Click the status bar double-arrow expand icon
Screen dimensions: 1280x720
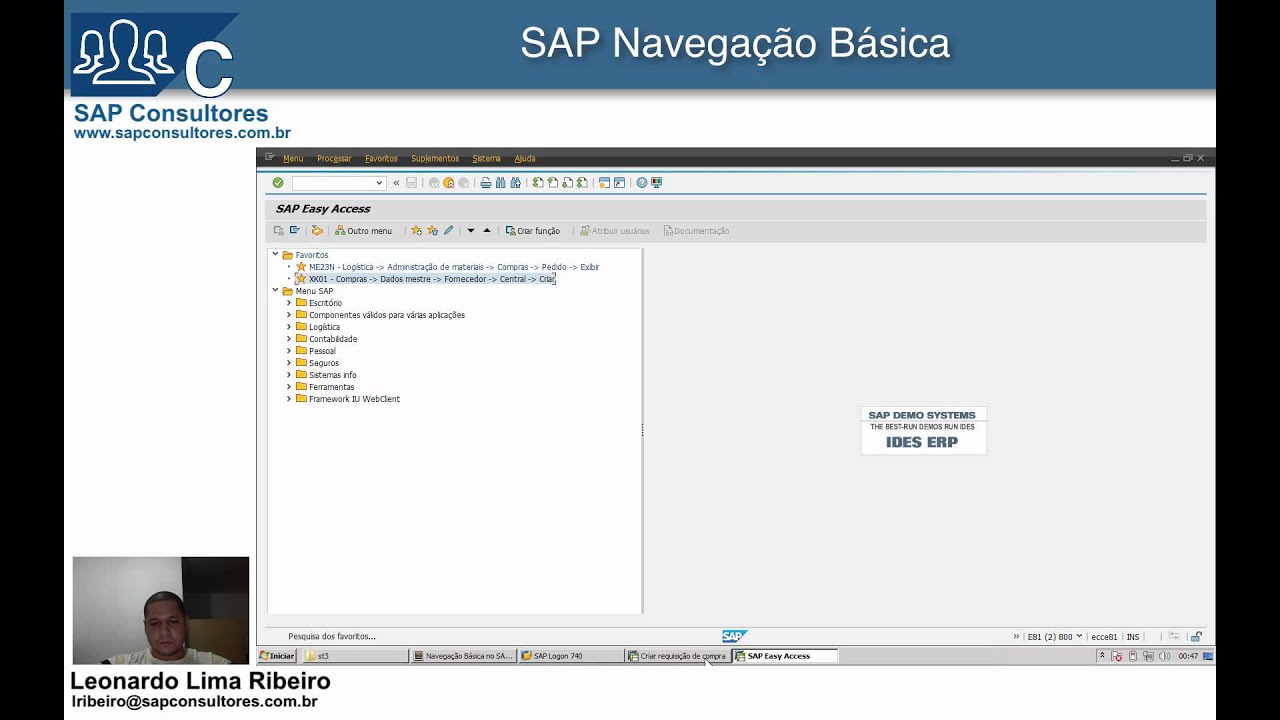click(x=1017, y=637)
